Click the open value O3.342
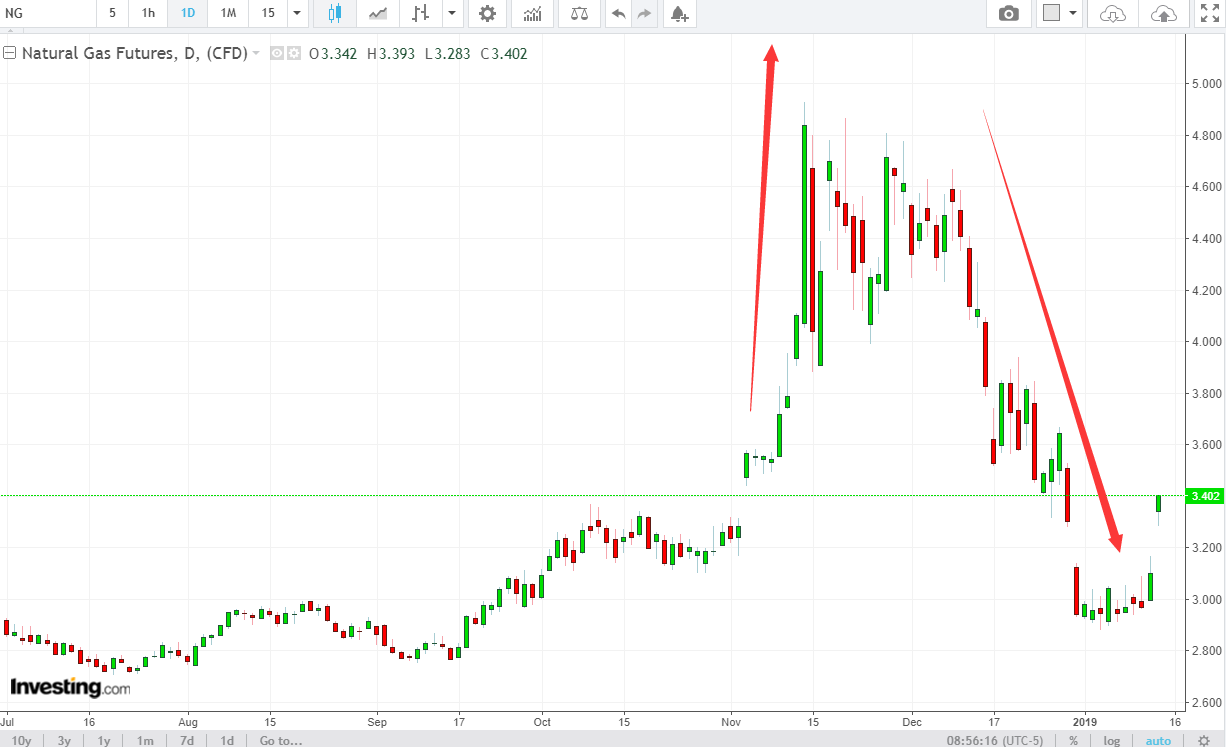 point(333,54)
